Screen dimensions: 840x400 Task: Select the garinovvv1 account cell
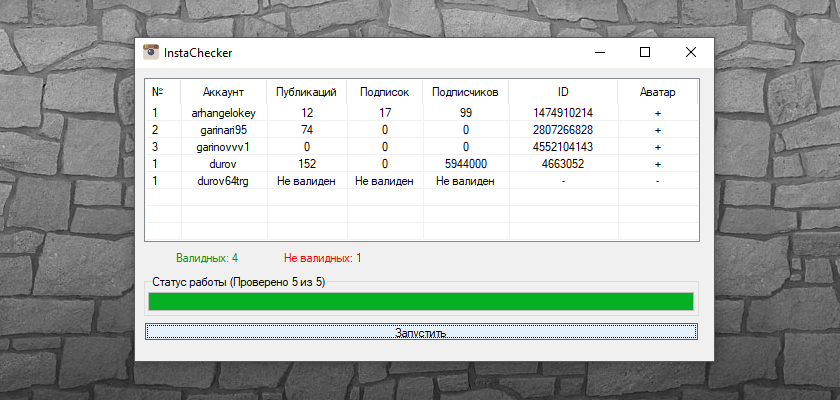(224, 147)
